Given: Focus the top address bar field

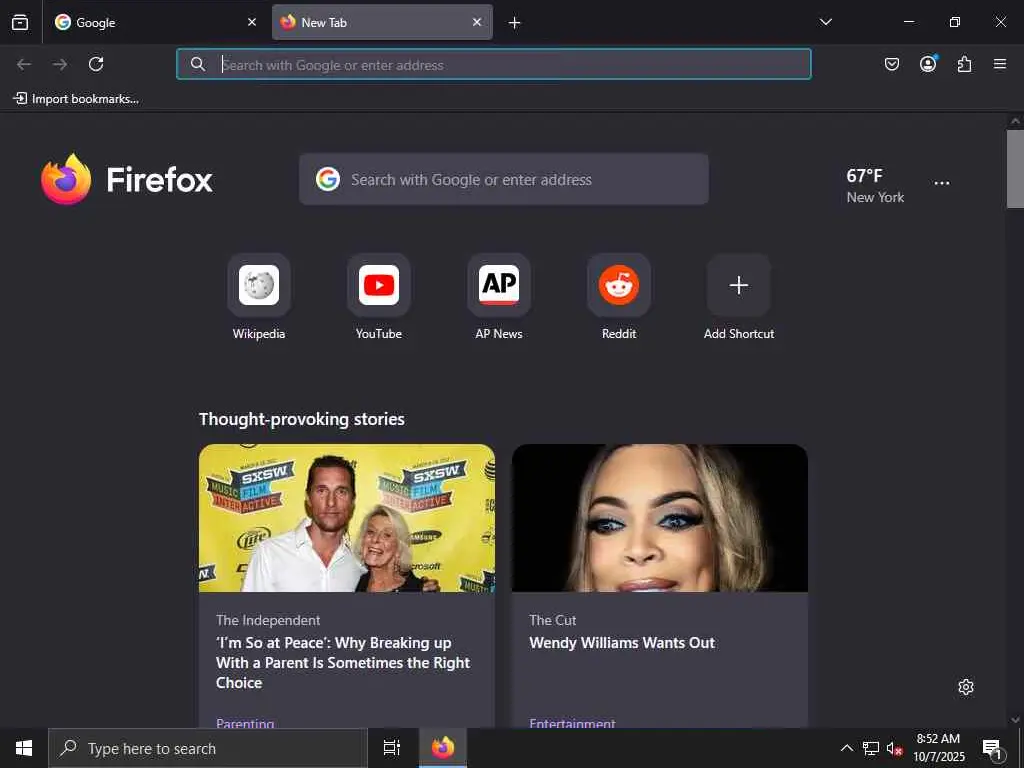Looking at the screenshot, I should 494,64.
